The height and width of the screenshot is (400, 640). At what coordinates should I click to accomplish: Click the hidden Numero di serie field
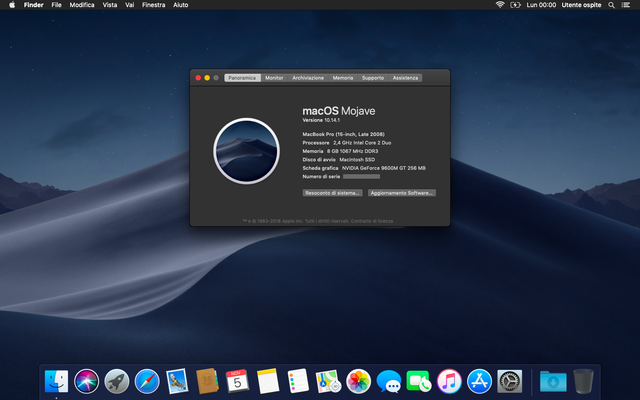[361, 176]
